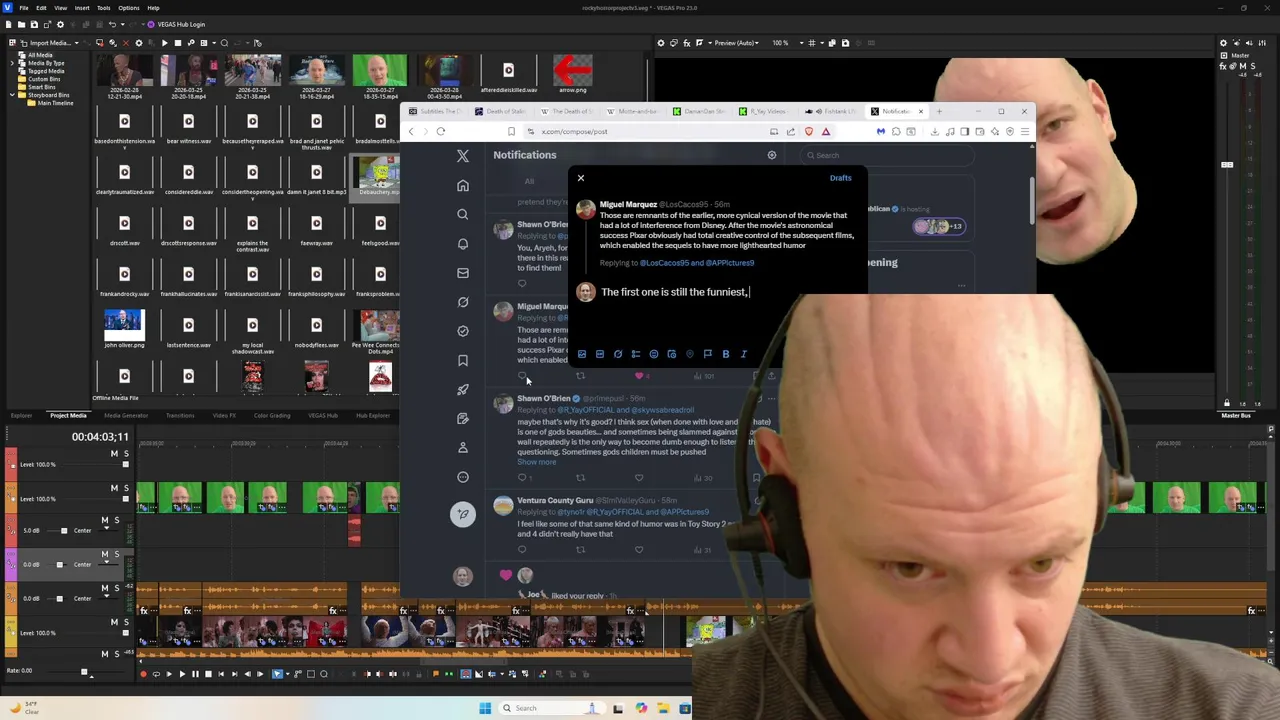This screenshot has height=720, width=1280.
Task: Click the X logo in browser sidebar
Action: pos(463,156)
